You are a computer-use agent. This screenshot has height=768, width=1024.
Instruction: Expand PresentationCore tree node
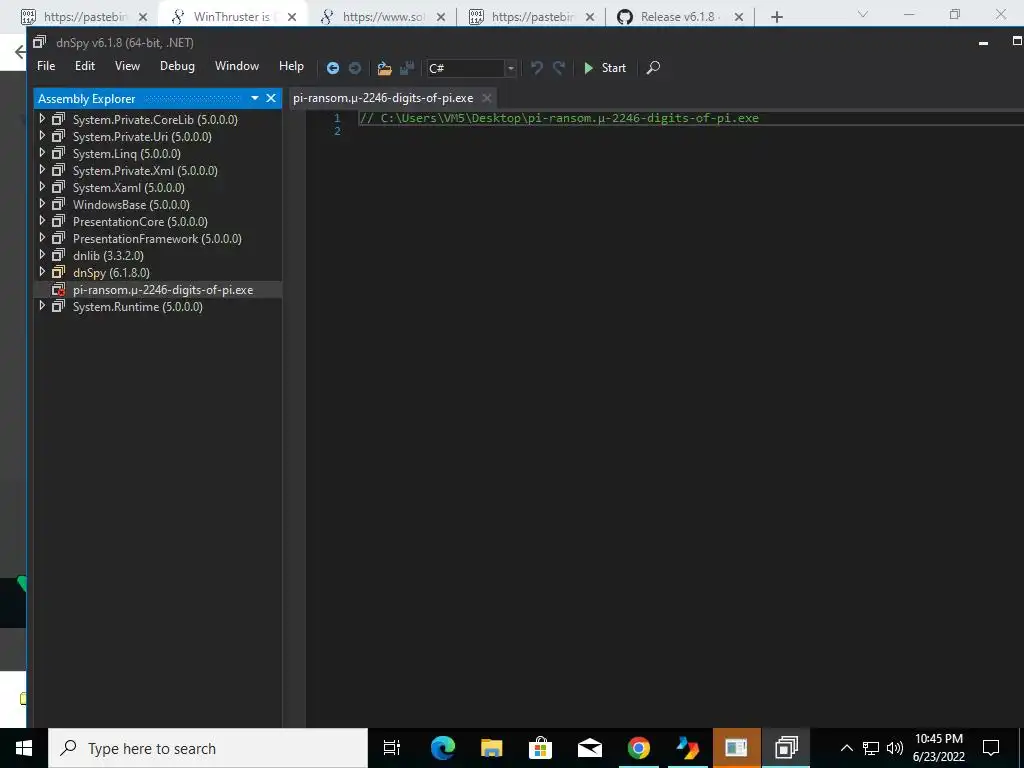[42, 221]
